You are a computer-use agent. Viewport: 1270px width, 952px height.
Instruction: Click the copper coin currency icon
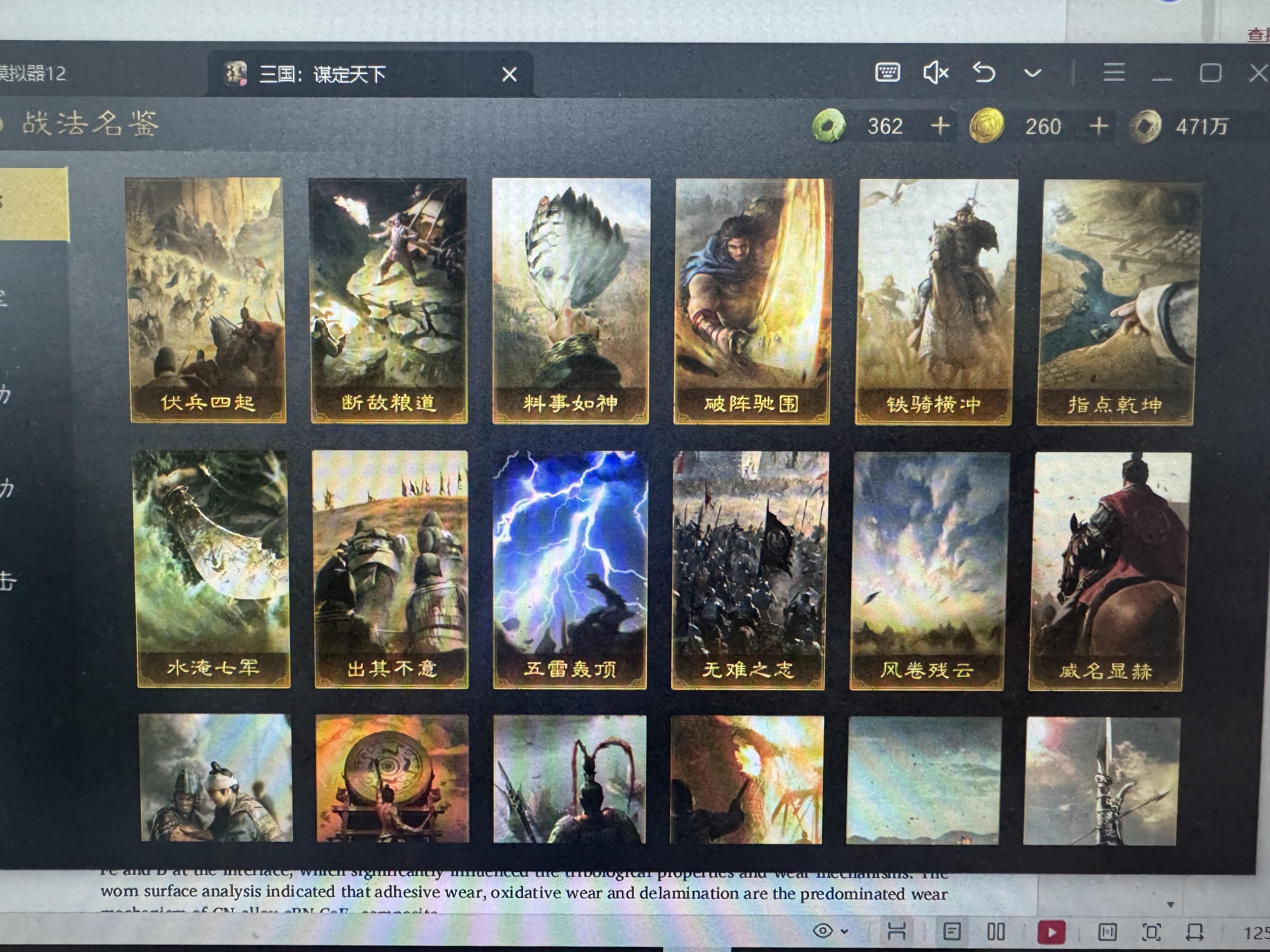click(1145, 126)
